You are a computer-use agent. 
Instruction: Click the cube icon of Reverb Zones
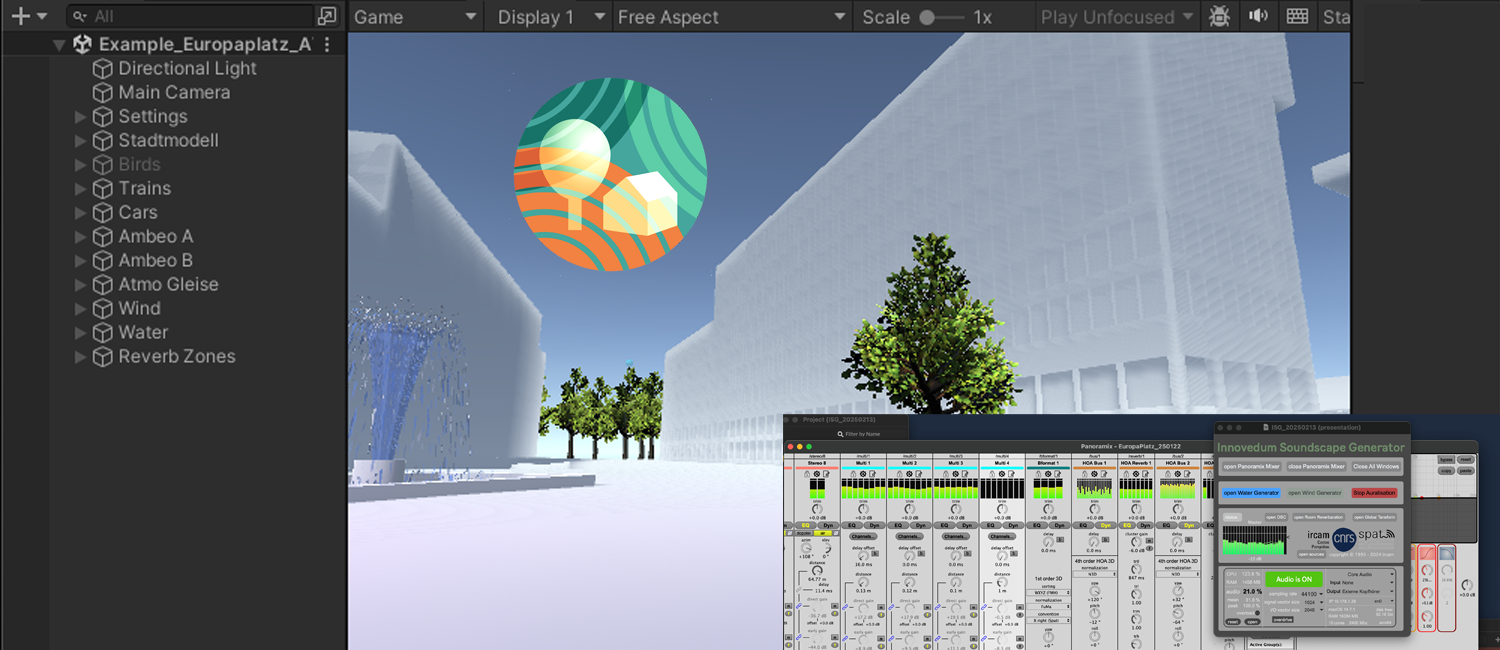point(102,357)
